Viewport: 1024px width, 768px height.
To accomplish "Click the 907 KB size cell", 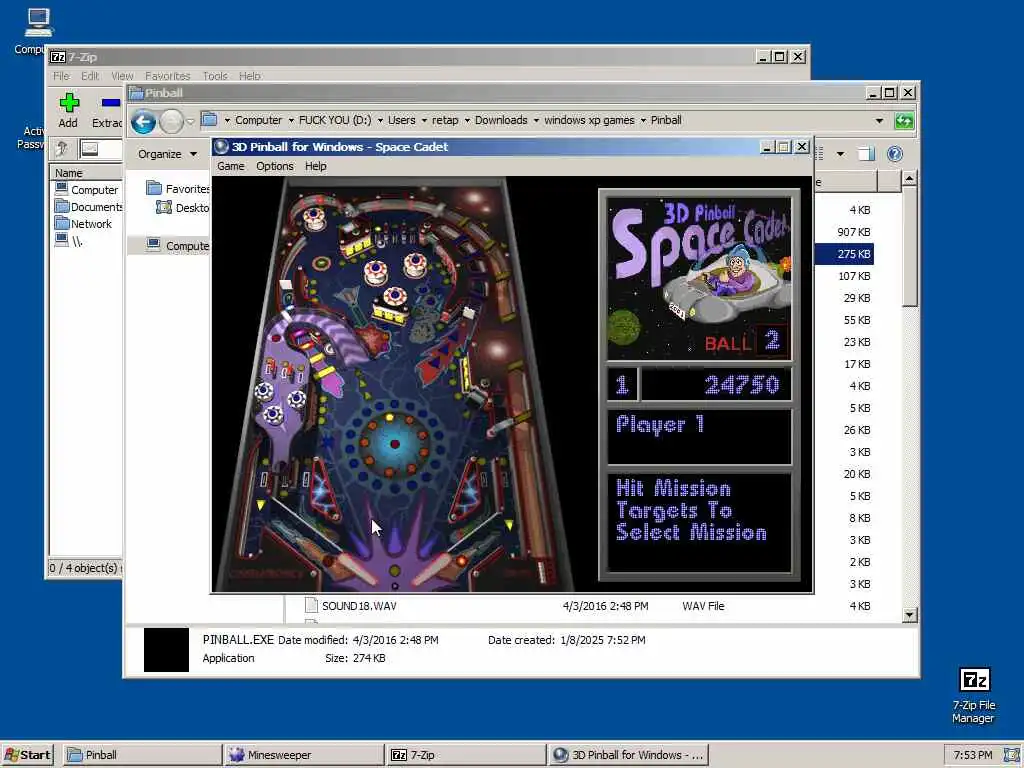I will (x=854, y=232).
